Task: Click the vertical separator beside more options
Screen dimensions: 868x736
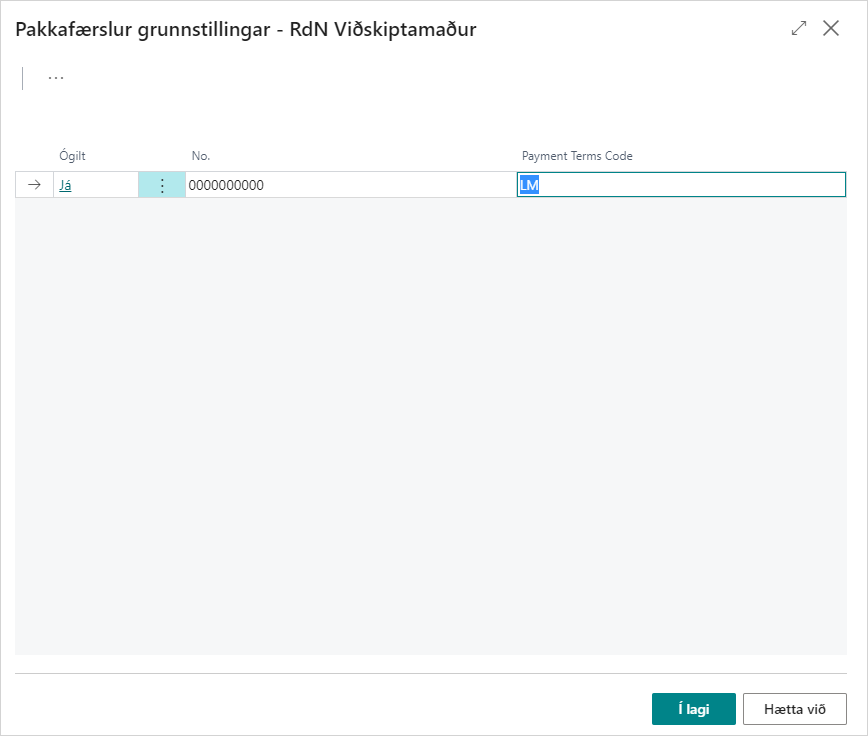Action: tap(23, 78)
